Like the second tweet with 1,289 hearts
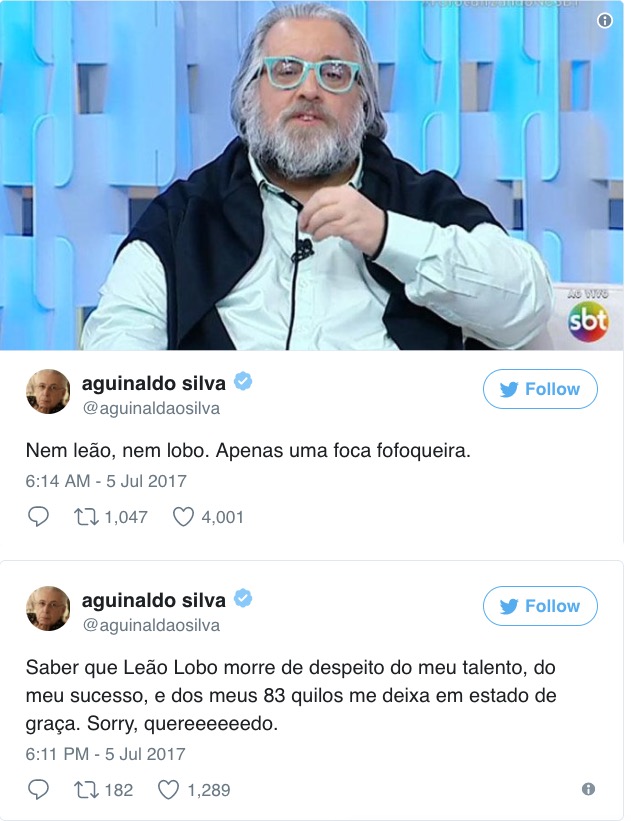This screenshot has height=821, width=631. (169, 790)
